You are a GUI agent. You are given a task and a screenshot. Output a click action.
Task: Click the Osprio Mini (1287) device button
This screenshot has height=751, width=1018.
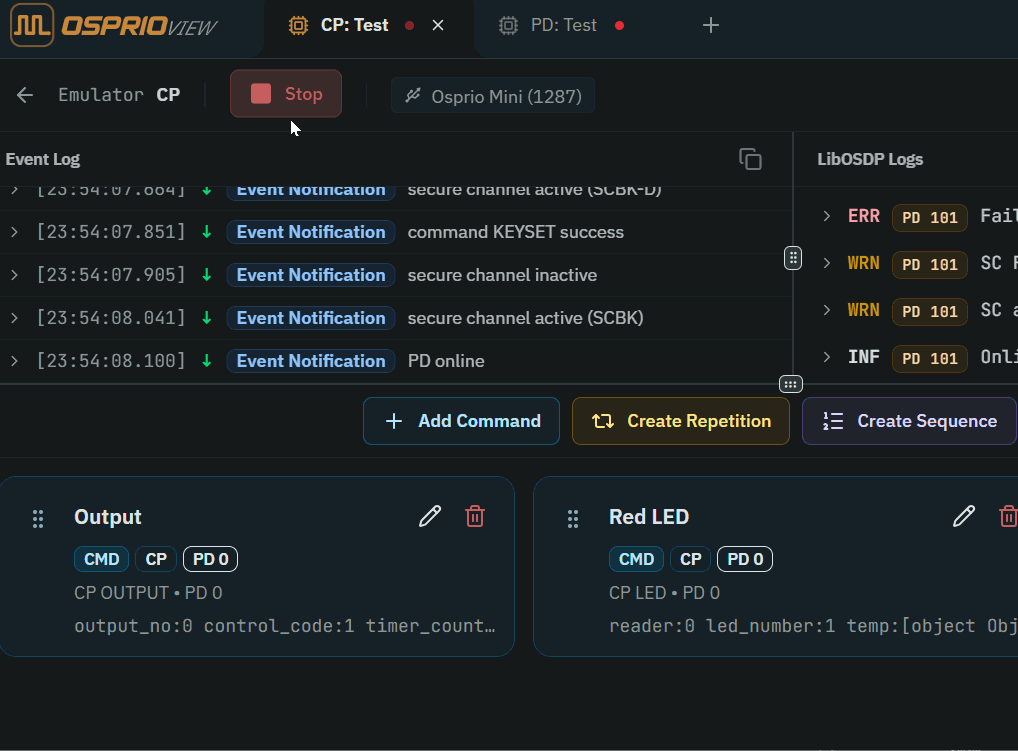click(493, 96)
